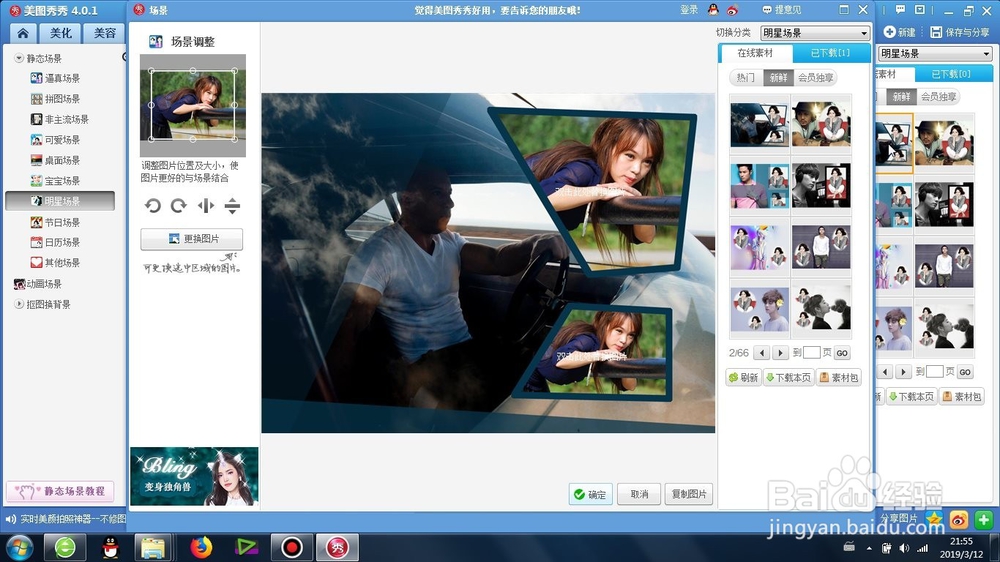The width and height of the screenshot is (1000, 562).
Task: Click 复制图片 button
Action: coord(689,494)
